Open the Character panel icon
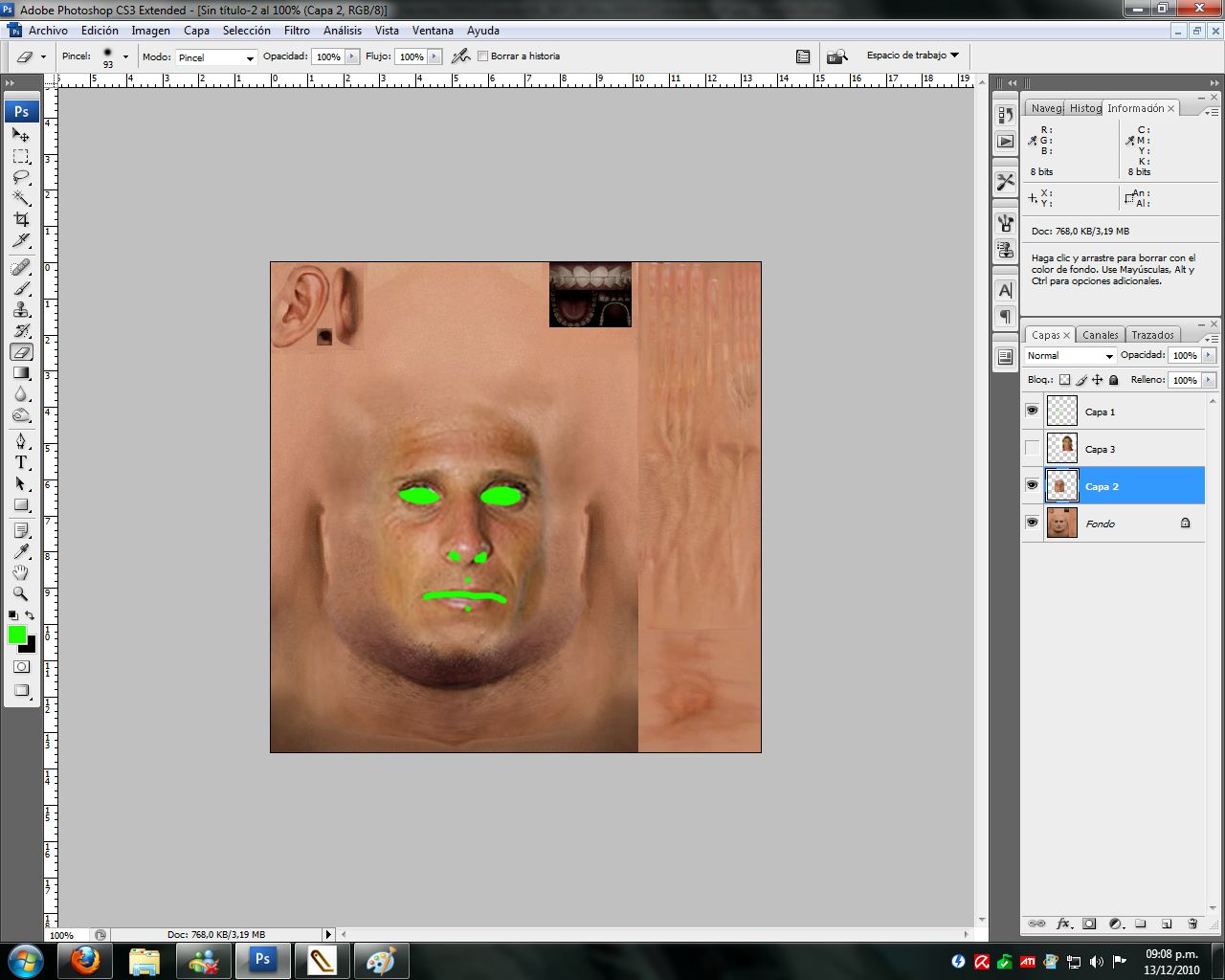This screenshot has width=1225, height=980. (1005, 290)
